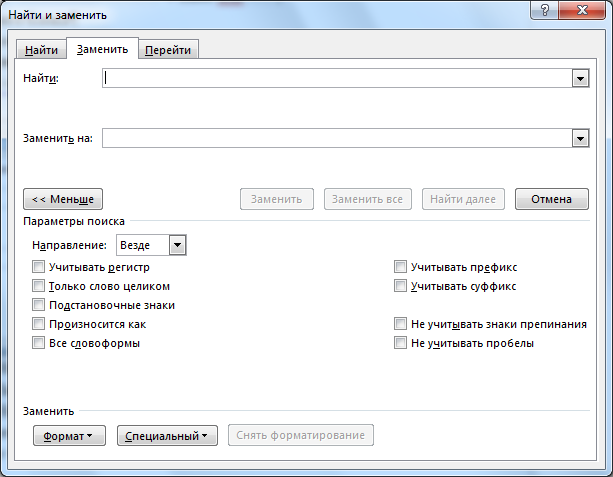Collapse options with Меньше button
Screen dimensions: 613x477
click(63, 199)
